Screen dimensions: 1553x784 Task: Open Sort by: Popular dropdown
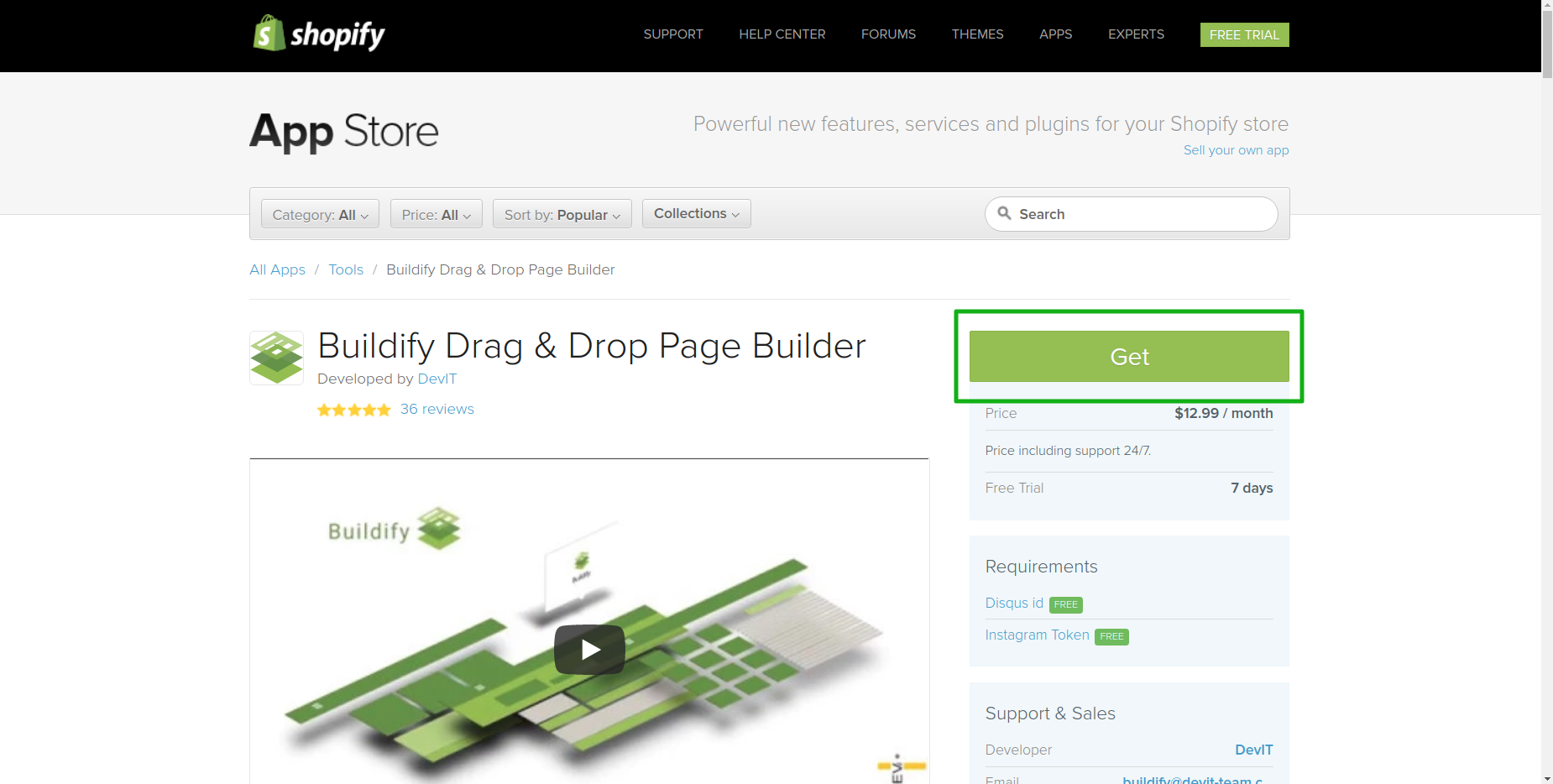[562, 214]
